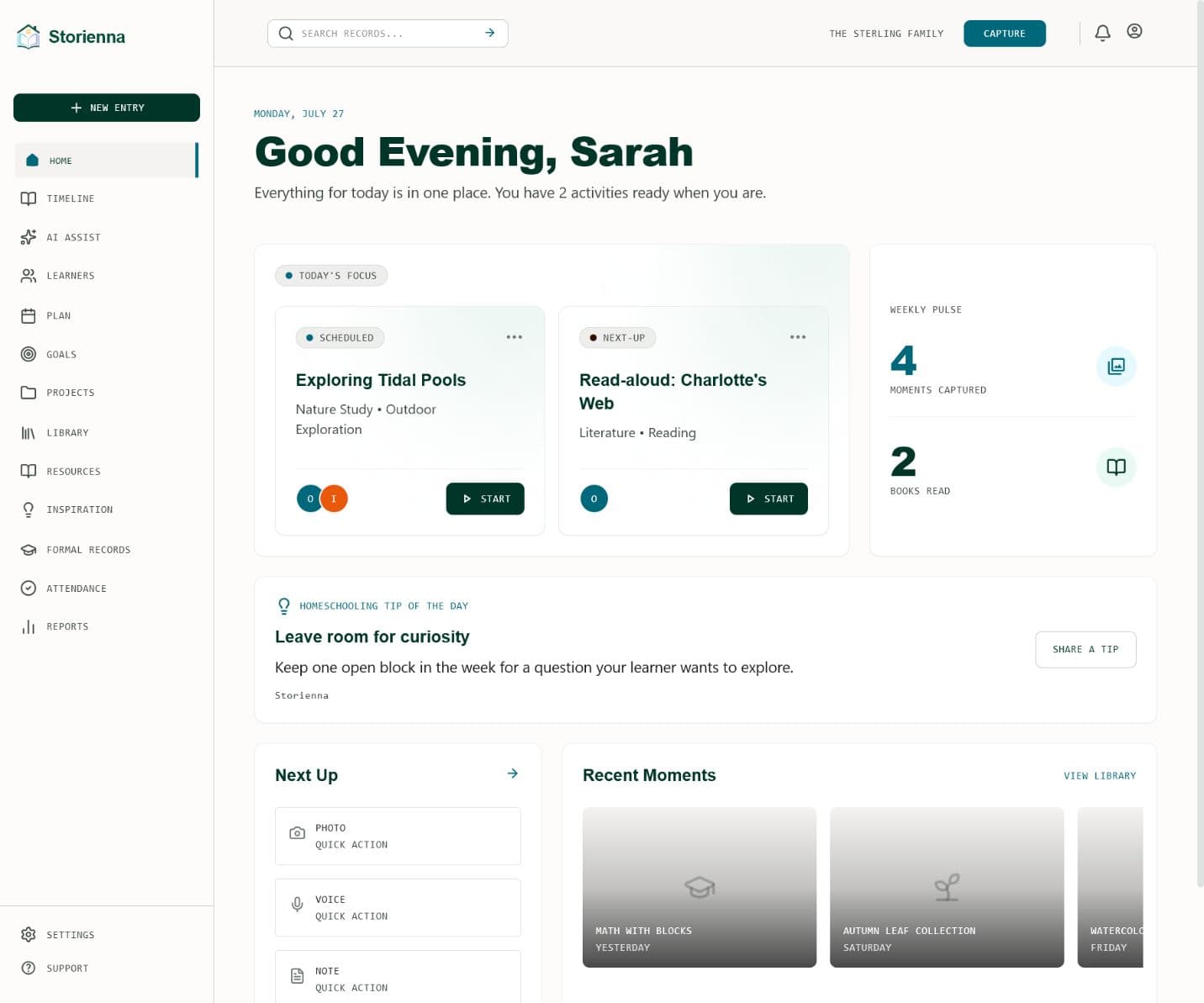Click the lightbulb tip of the day icon
This screenshot has width=1204, height=1003.
[283, 605]
